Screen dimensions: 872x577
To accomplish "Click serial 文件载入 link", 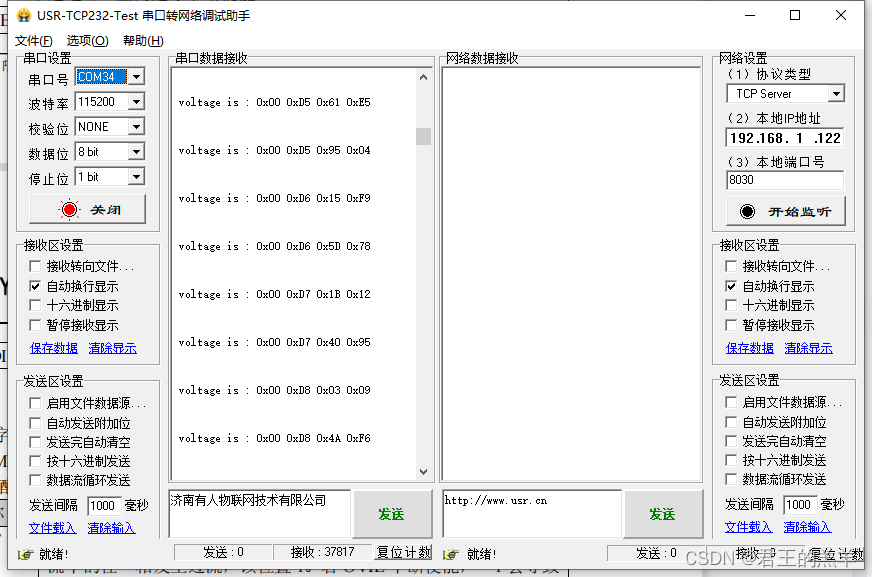I will point(52,528).
